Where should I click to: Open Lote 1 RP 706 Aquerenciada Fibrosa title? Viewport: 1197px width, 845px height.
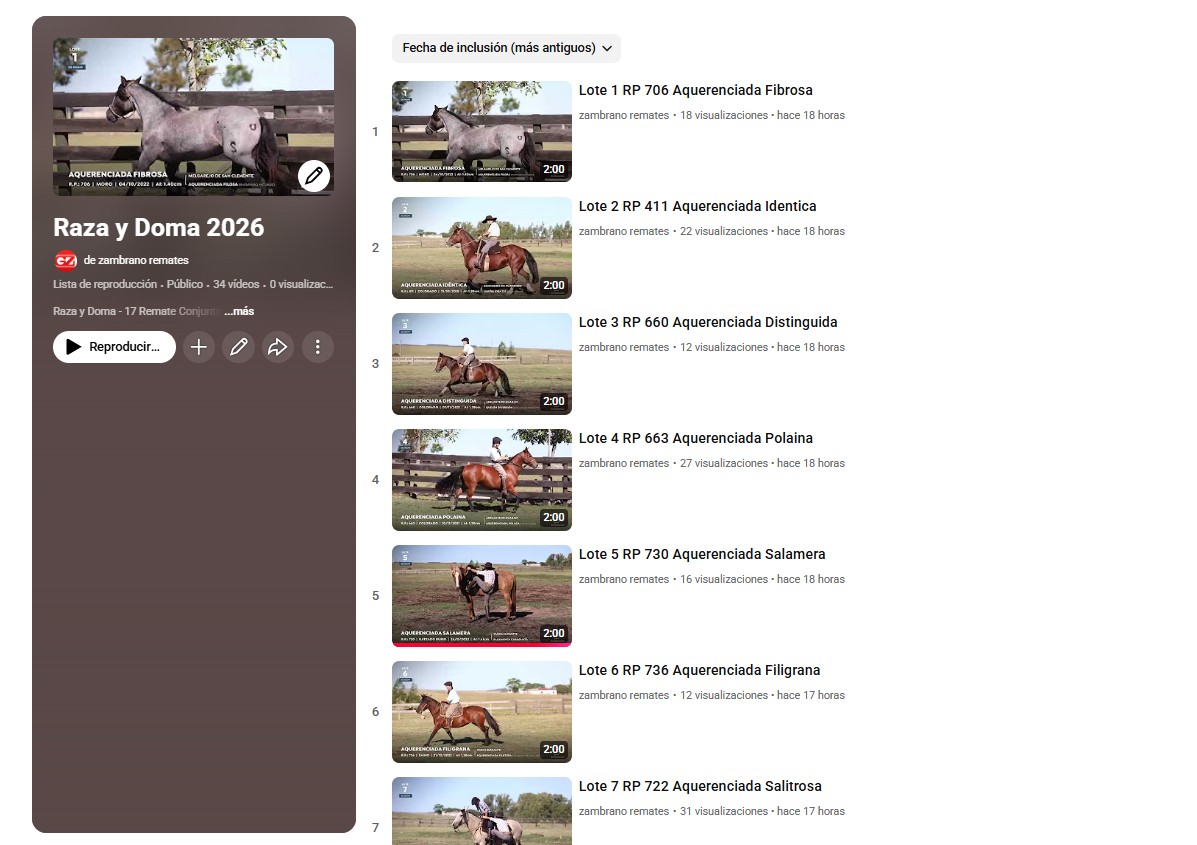click(x=695, y=90)
